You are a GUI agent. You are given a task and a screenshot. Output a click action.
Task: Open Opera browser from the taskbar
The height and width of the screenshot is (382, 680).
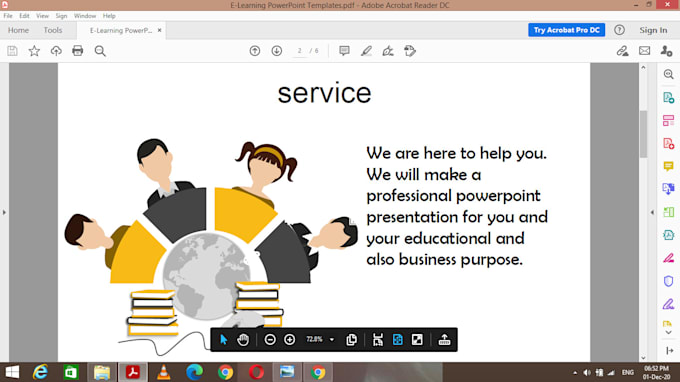point(256,372)
